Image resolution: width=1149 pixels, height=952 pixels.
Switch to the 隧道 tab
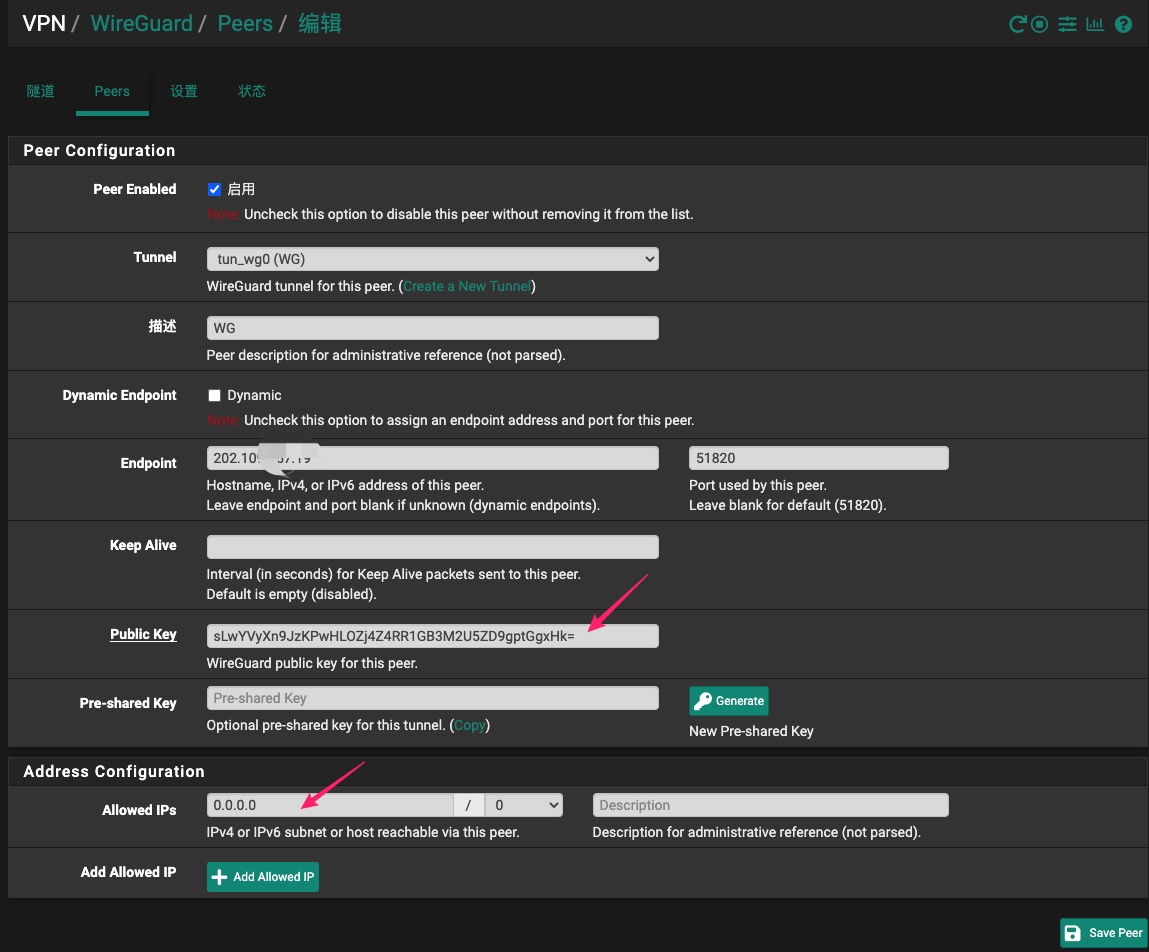coord(41,91)
